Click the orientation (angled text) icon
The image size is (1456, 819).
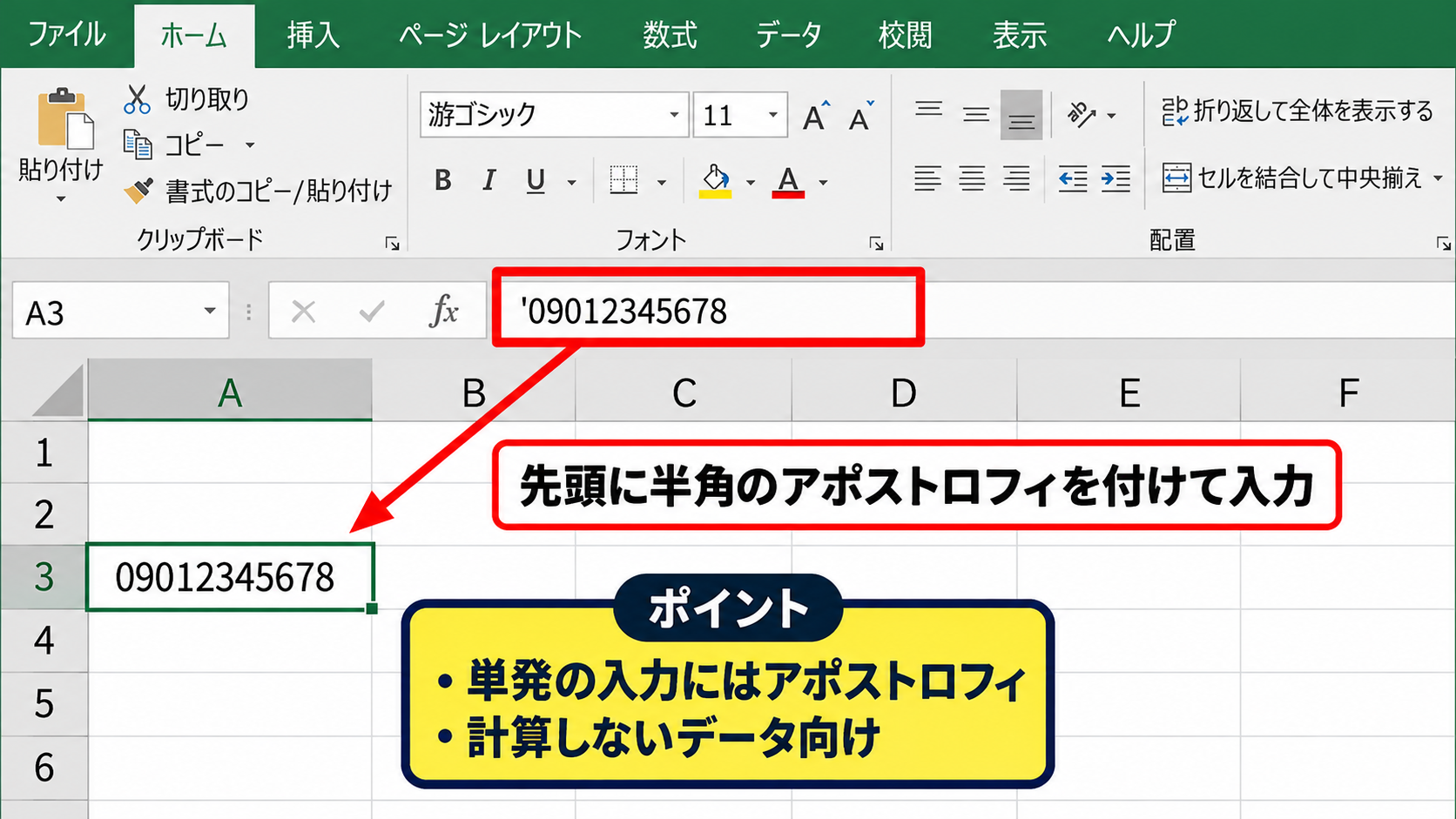coord(1082,114)
